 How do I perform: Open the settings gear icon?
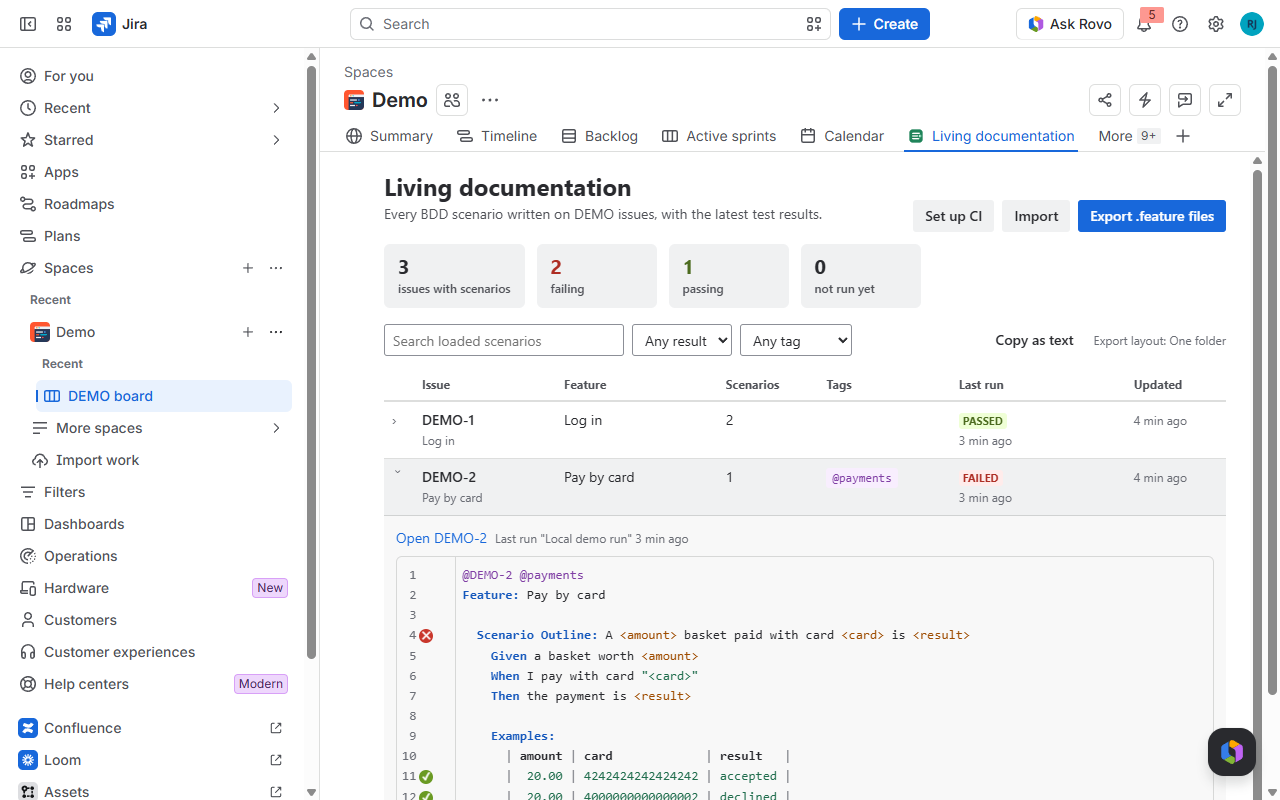pyautogui.click(x=1216, y=24)
